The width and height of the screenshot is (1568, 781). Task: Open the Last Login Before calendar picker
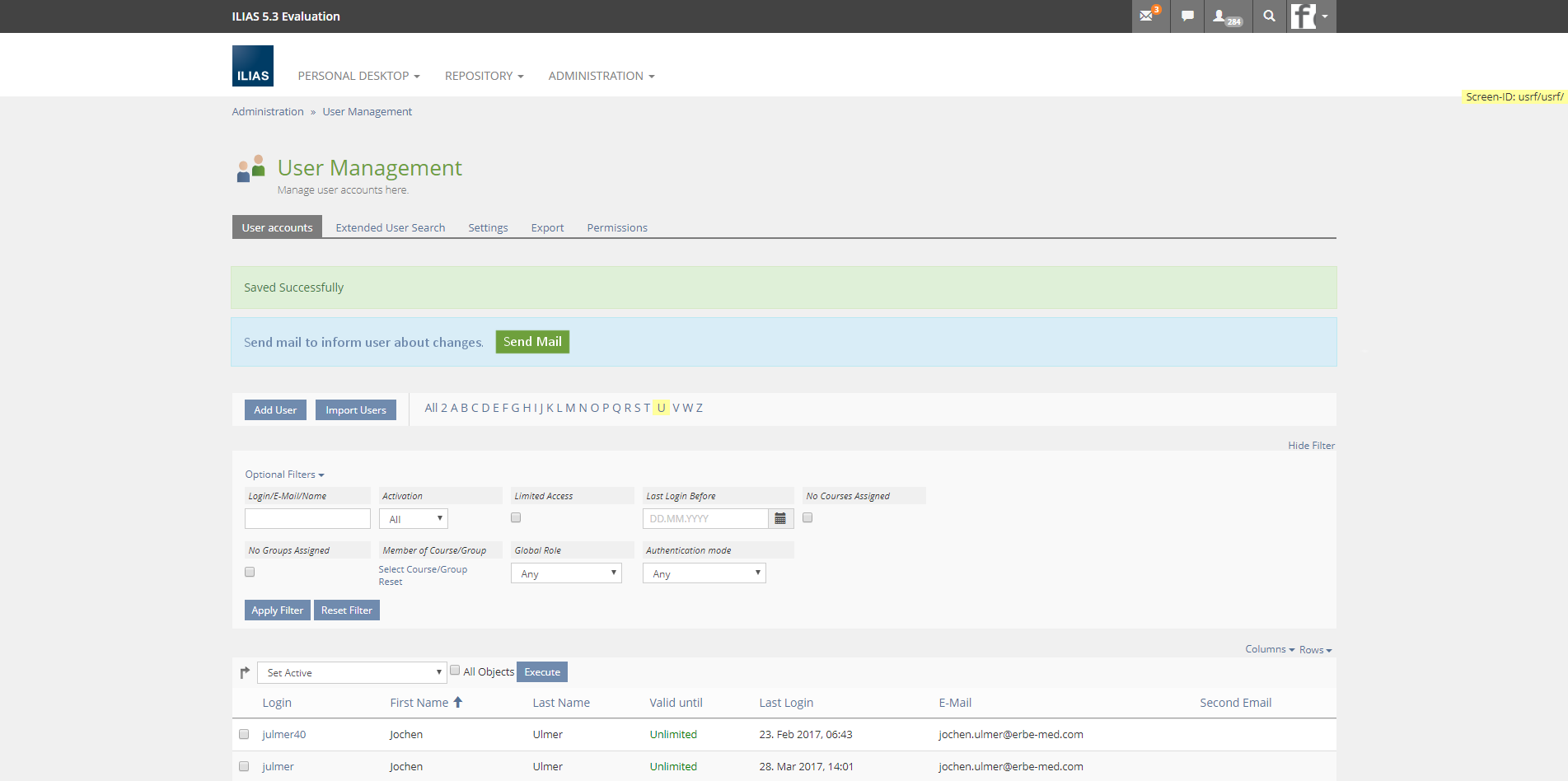(780, 518)
